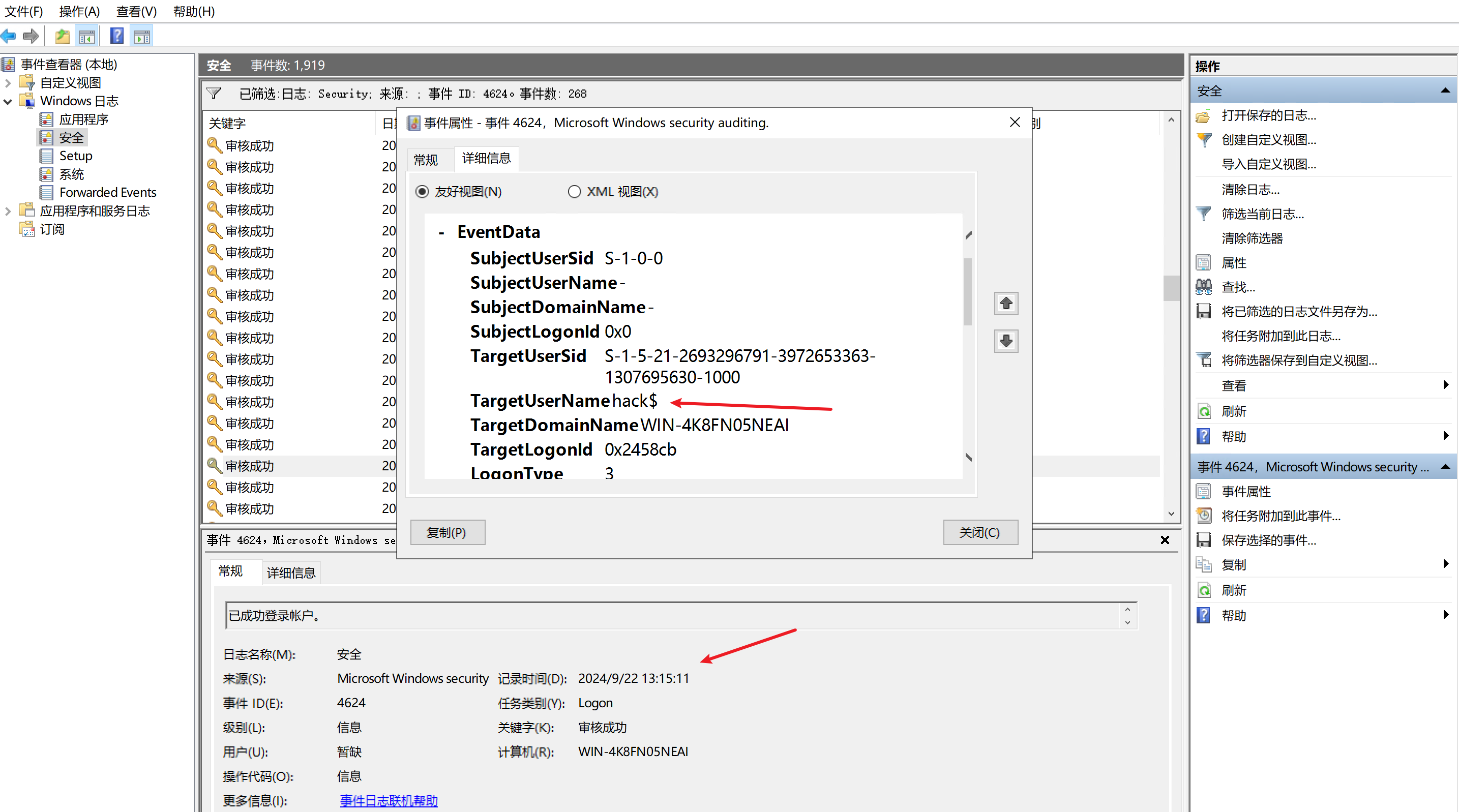Click the back arrow toolbar icon
This screenshot has height=812, width=1459.
(9, 36)
